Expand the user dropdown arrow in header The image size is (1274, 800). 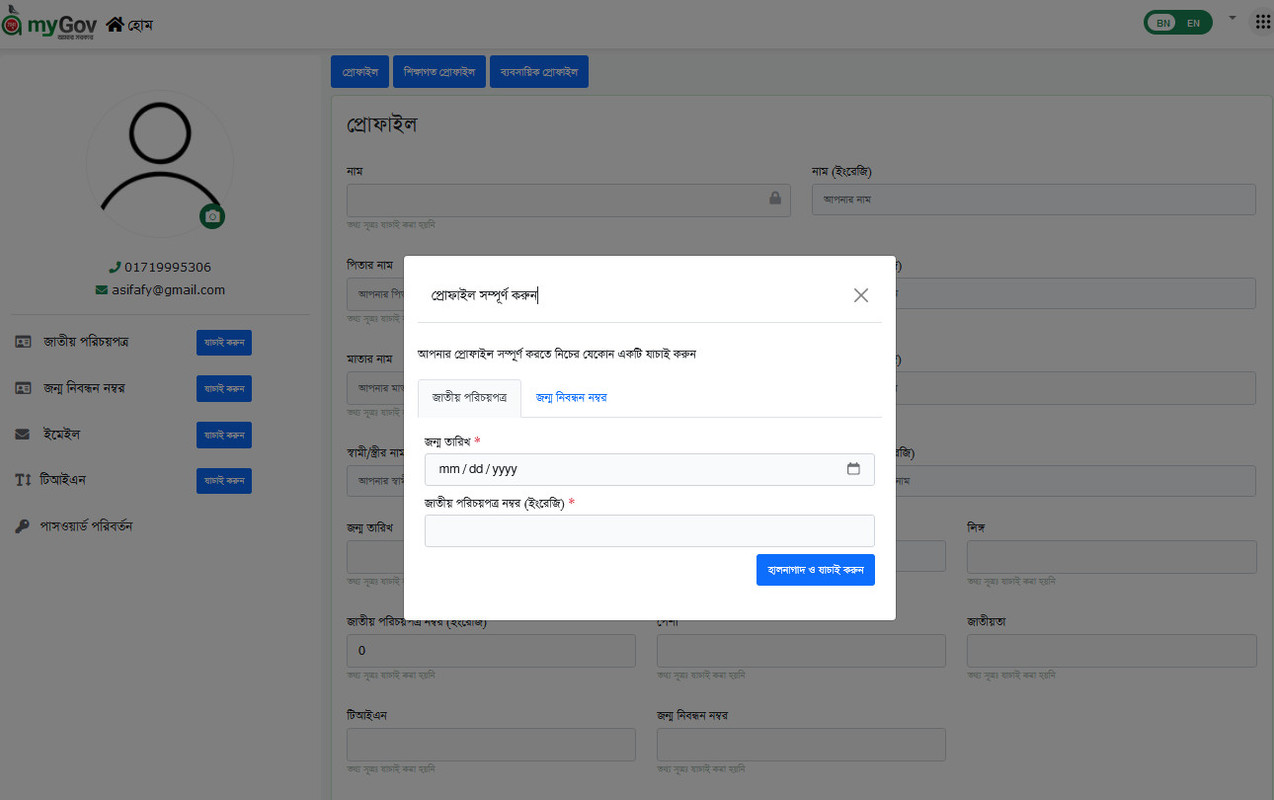pyautogui.click(x=1232, y=18)
